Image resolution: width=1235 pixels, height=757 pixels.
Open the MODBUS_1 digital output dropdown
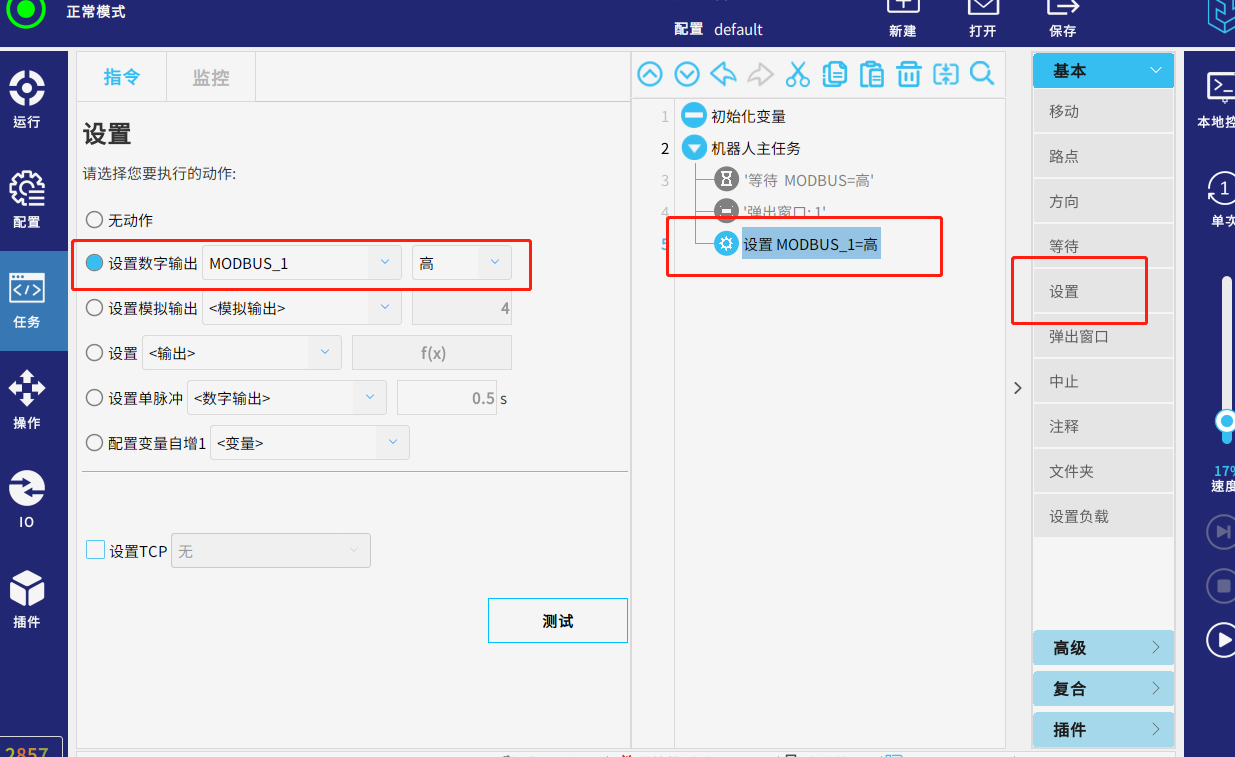301,263
